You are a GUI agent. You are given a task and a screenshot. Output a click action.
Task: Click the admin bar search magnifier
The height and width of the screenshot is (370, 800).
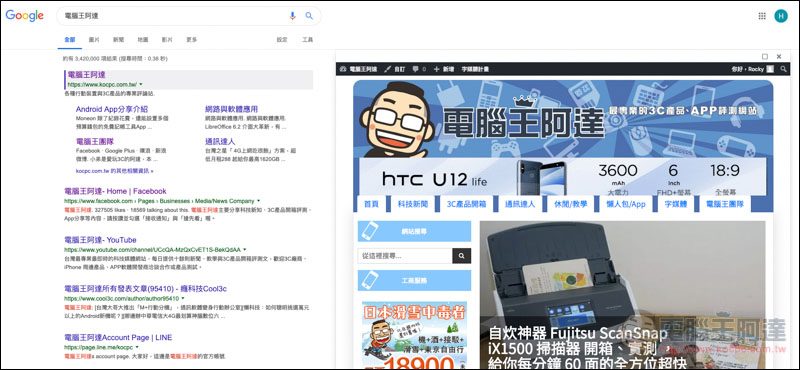(783, 69)
